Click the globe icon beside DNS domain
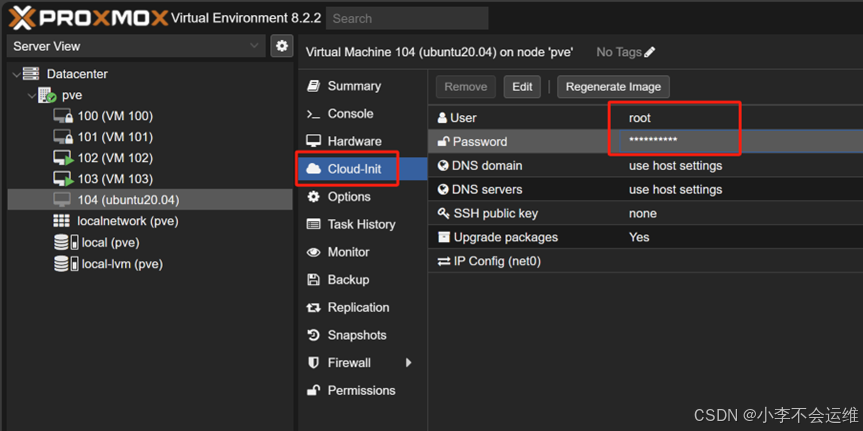Image resolution: width=863 pixels, height=431 pixels. pos(443,166)
